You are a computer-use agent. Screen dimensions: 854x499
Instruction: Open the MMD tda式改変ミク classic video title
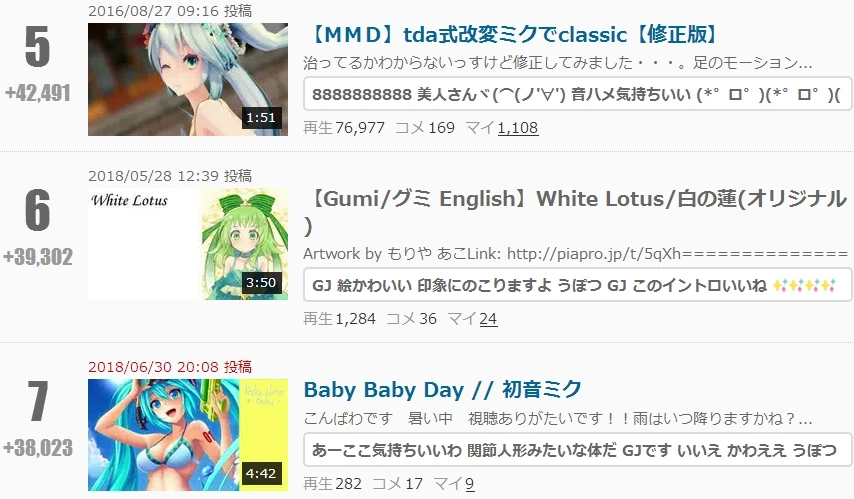pyautogui.click(x=511, y=35)
